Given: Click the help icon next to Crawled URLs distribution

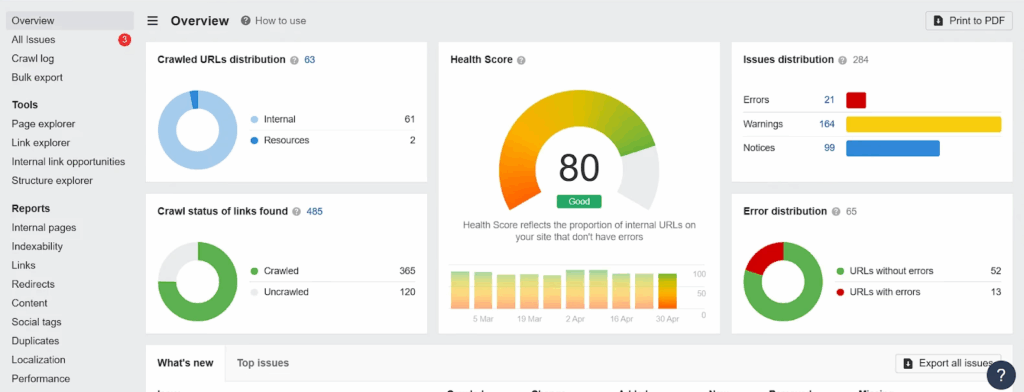Looking at the screenshot, I should point(295,60).
